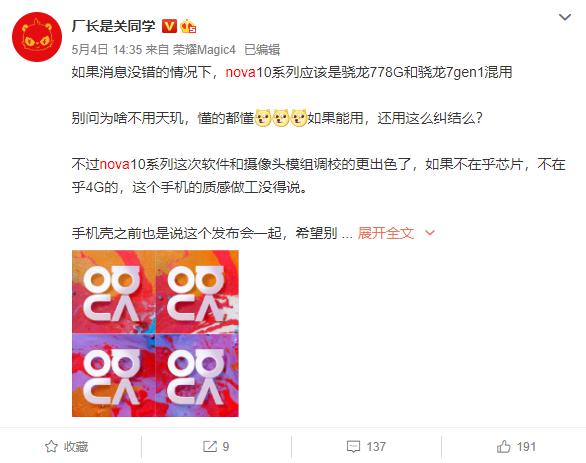Image resolution: width=586 pixels, height=463 pixels.
Task: Click the repost share icon
Action: coord(210,446)
